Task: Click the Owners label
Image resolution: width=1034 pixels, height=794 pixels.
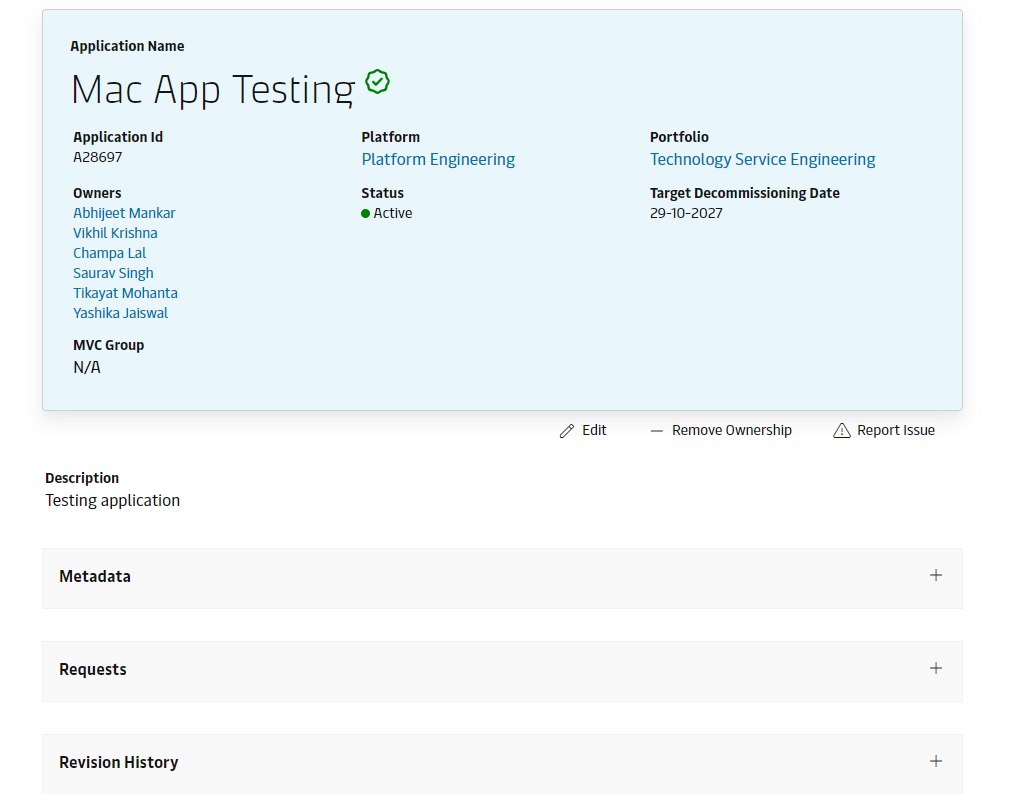Action: [x=97, y=193]
